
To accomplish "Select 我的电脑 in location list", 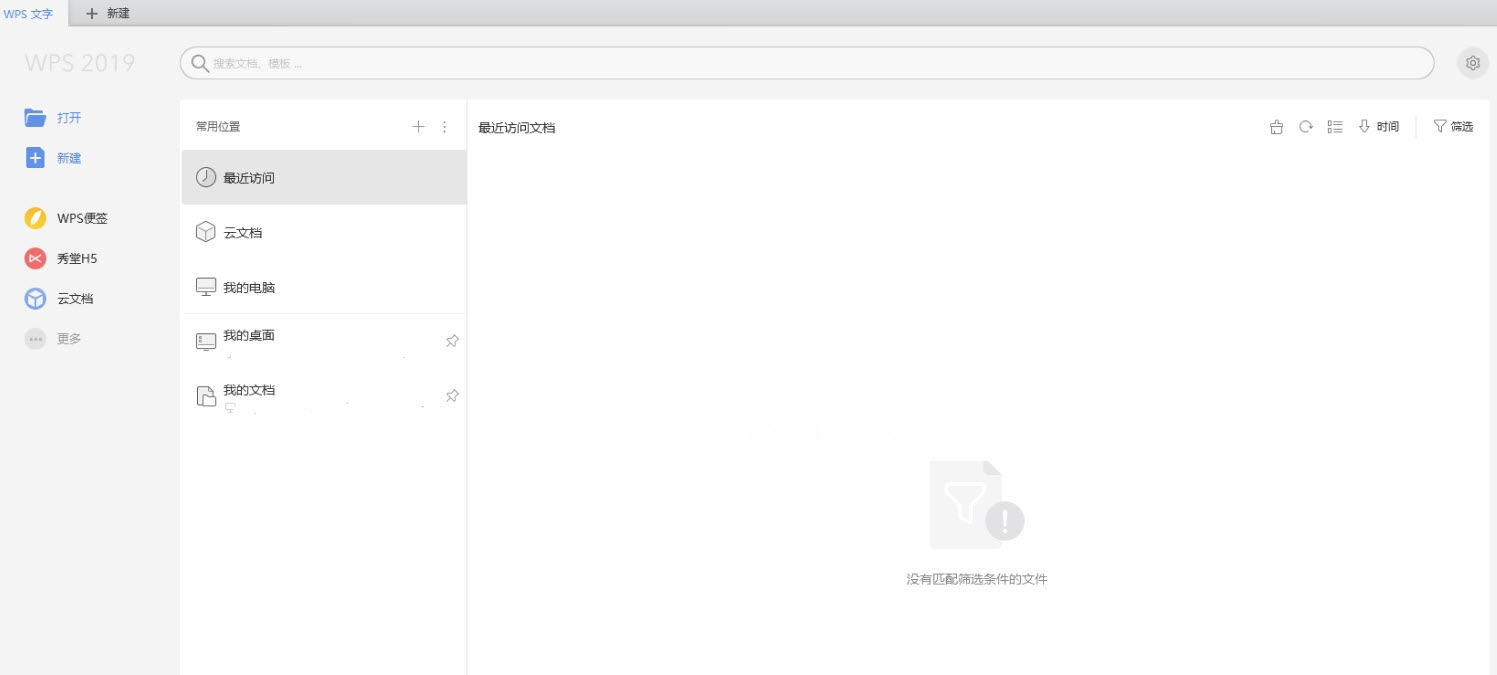I will pos(324,287).
